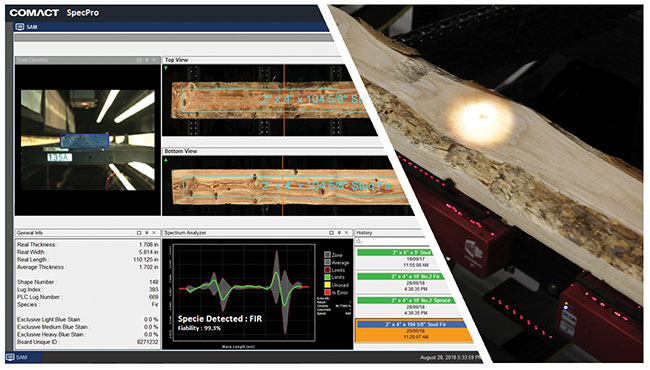Float the Spectrum Analyzer panel window
The width and height of the screenshot is (650, 370).
click(331, 233)
